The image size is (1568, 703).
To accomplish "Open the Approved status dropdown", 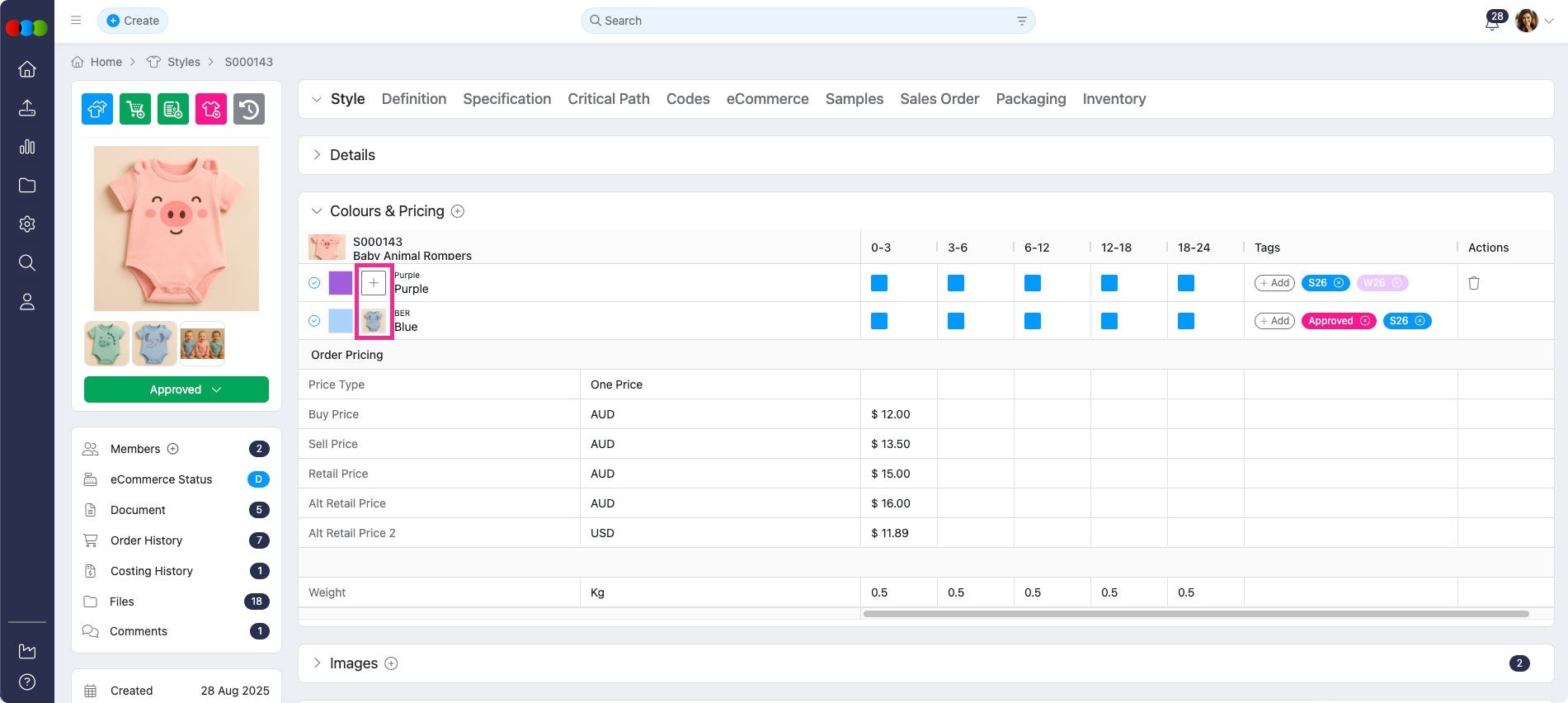I will (x=177, y=389).
